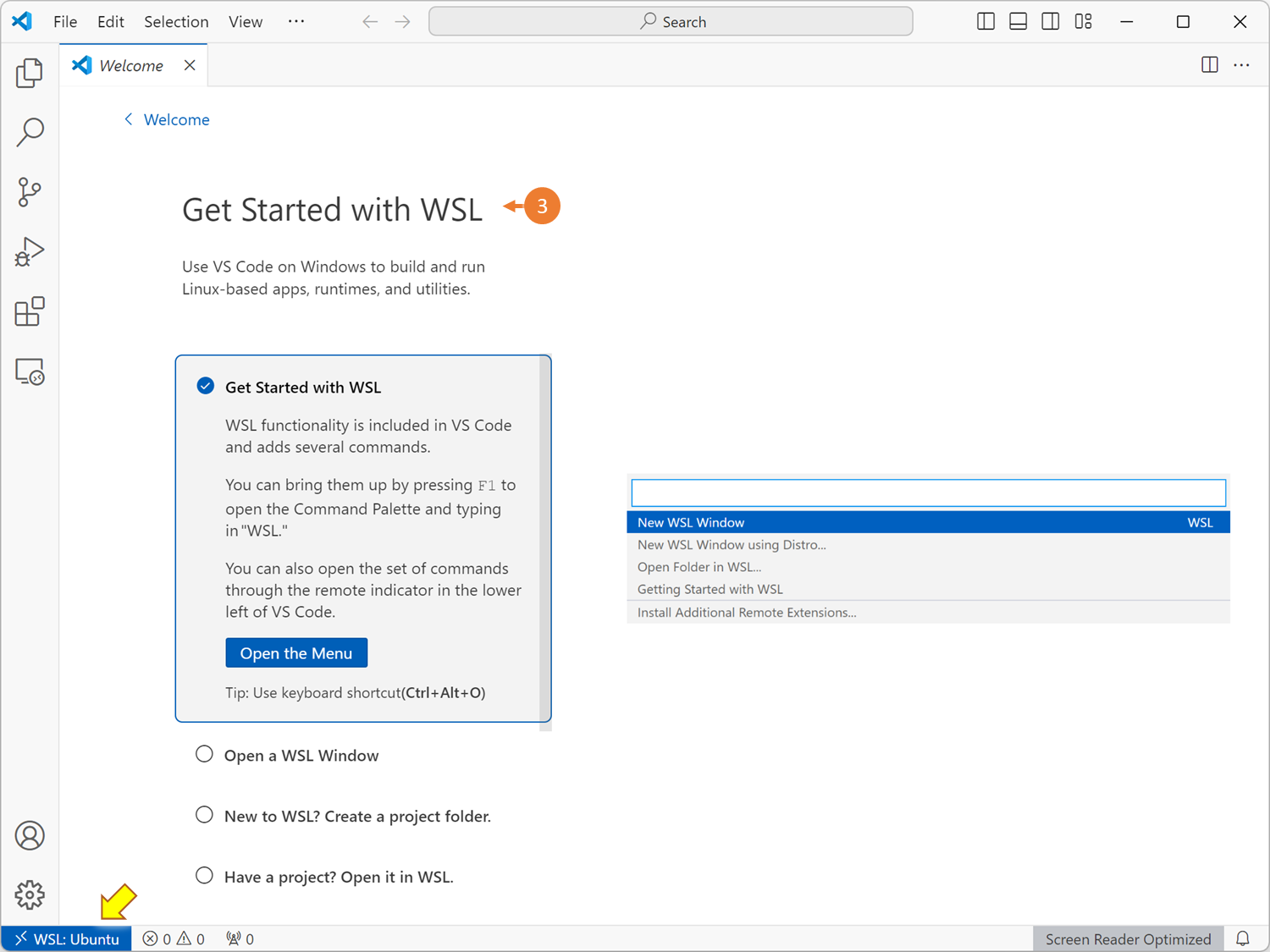Viewport: 1270px width, 952px height.
Task: Click Screen Reader Optimized in status bar
Action: point(1128,938)
